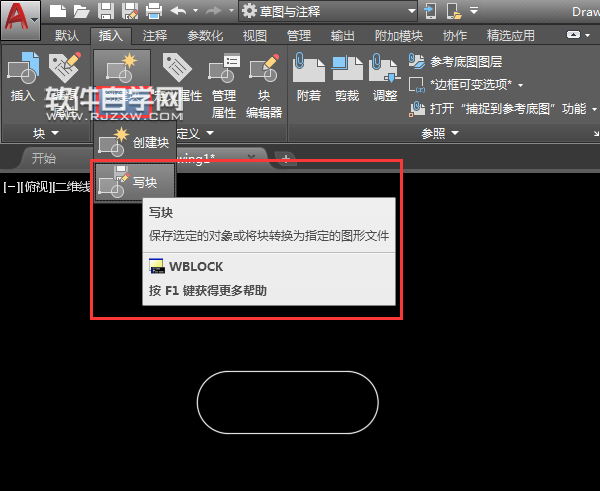Click the save to mobile device icon
The height and width of the screenshot is (491, 600).
click(454, 11)
